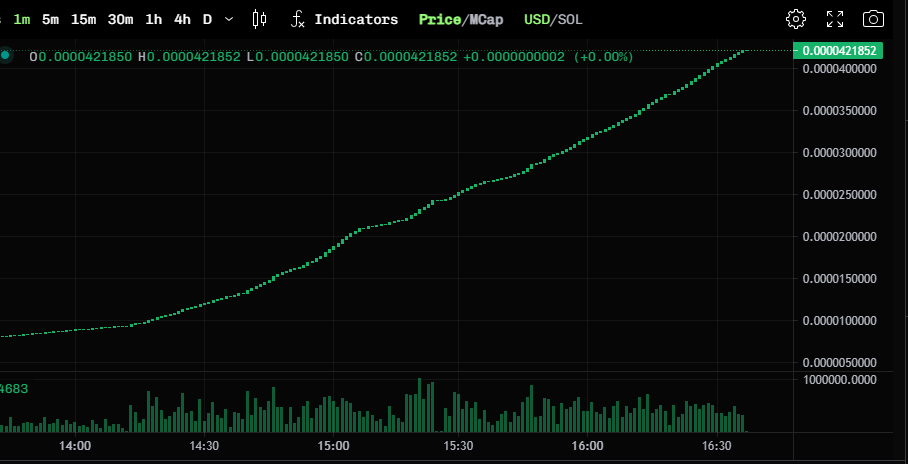Image resolution: width=908 pixels, height=464 pixels.
Task: Select the 1h timeframe
Action: (x=153, y=20)
